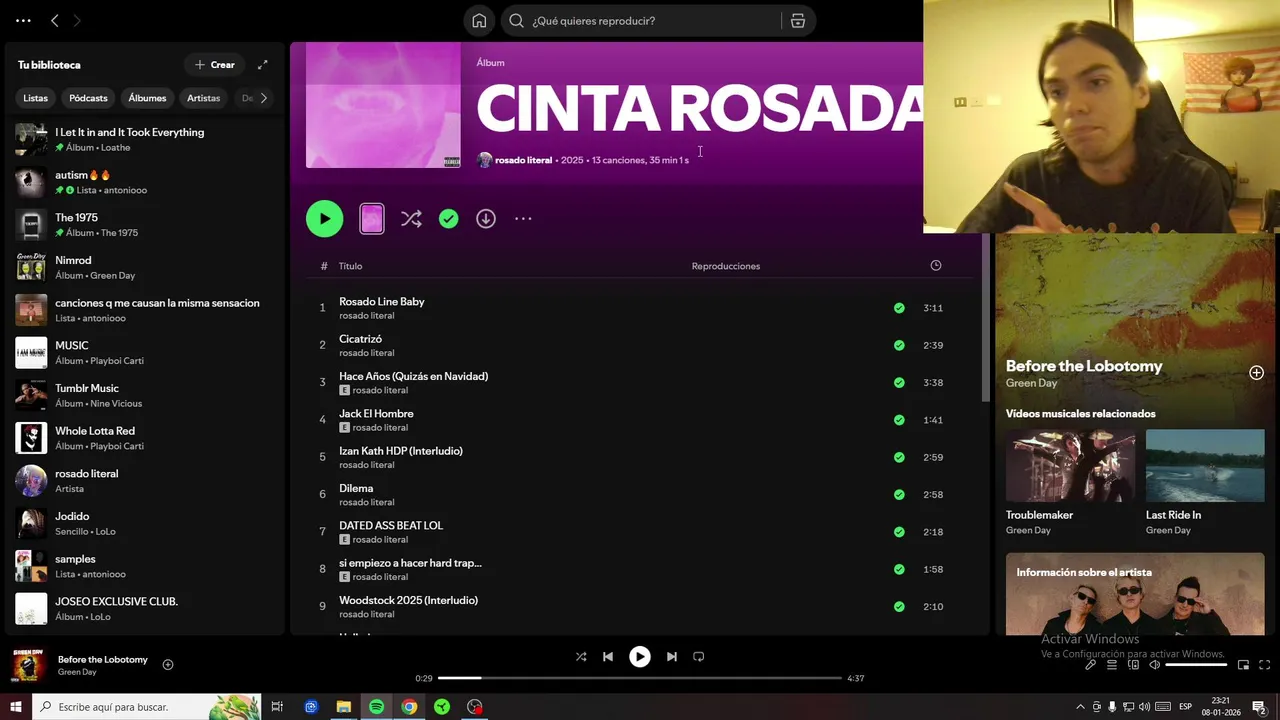Toggle saved check for Jack El Hombre
The image size is (1280, 720).
click(899, 420)
